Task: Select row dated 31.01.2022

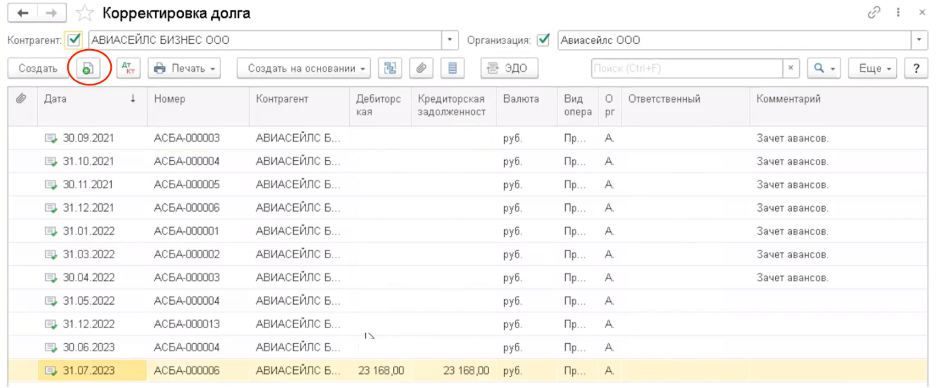Action: point(467,231)
